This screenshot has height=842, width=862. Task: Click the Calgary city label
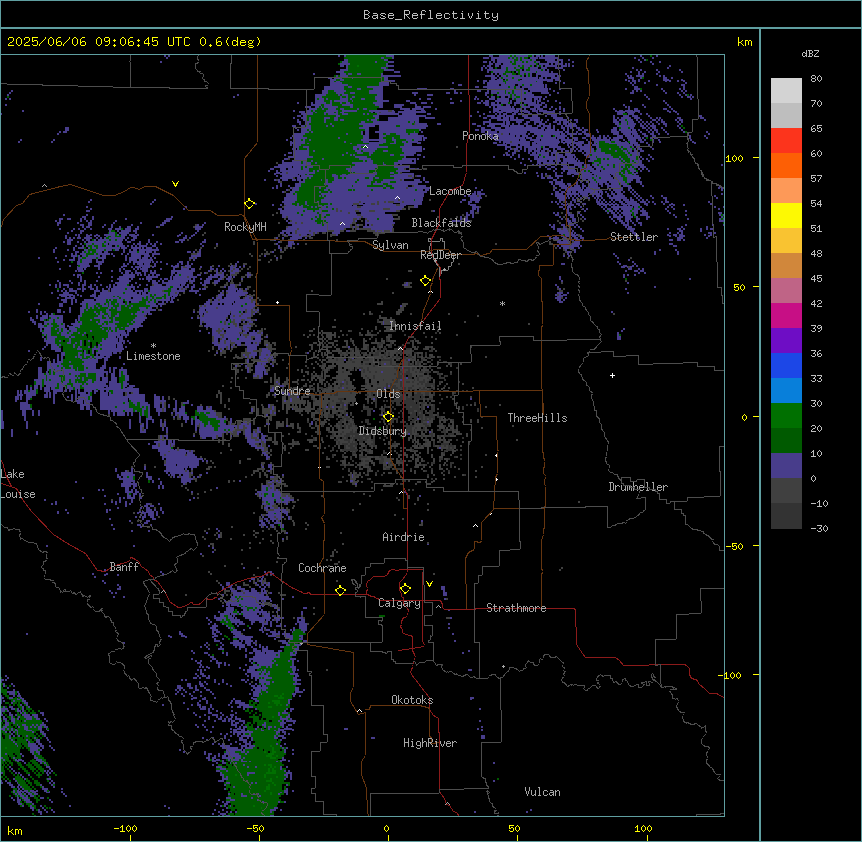coord(399,603)
